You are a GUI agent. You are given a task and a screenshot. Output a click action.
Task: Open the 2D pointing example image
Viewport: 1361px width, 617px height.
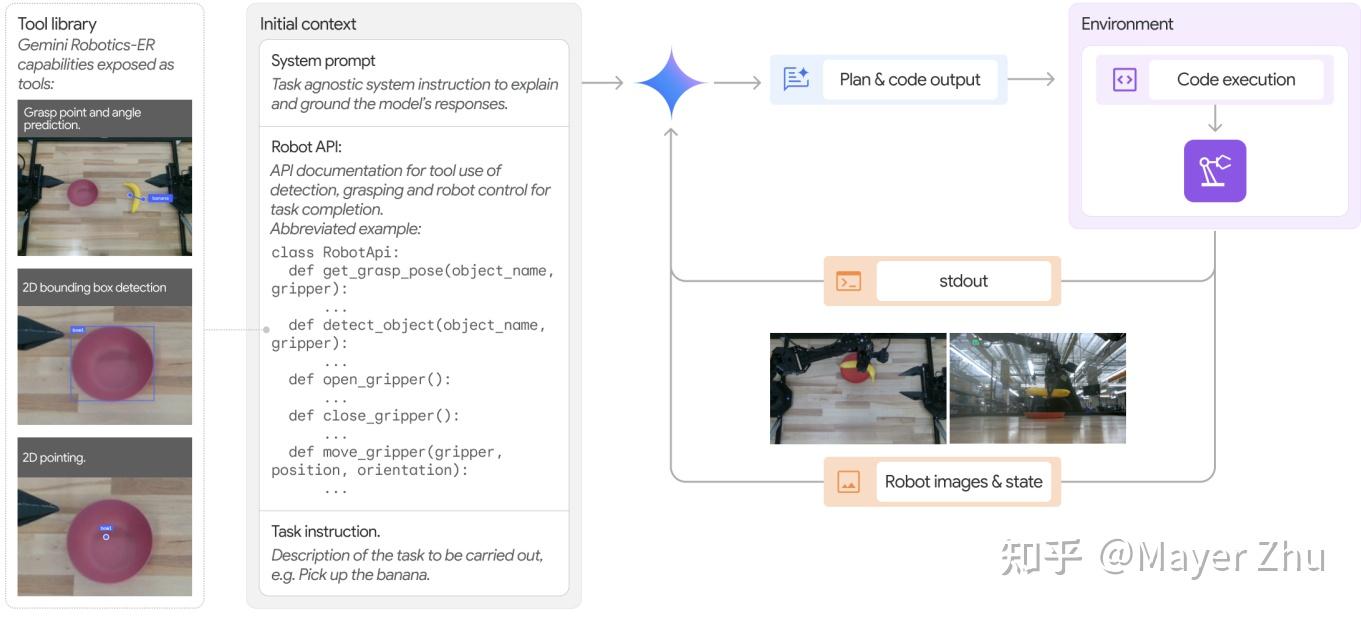[x=105, y=516]
